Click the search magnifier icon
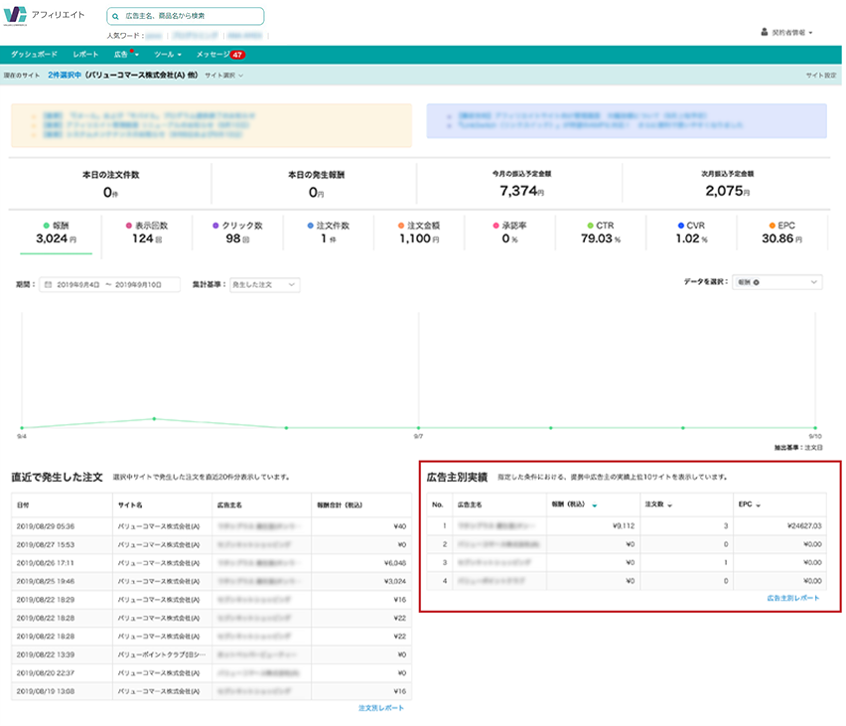 tap(115, 16)
